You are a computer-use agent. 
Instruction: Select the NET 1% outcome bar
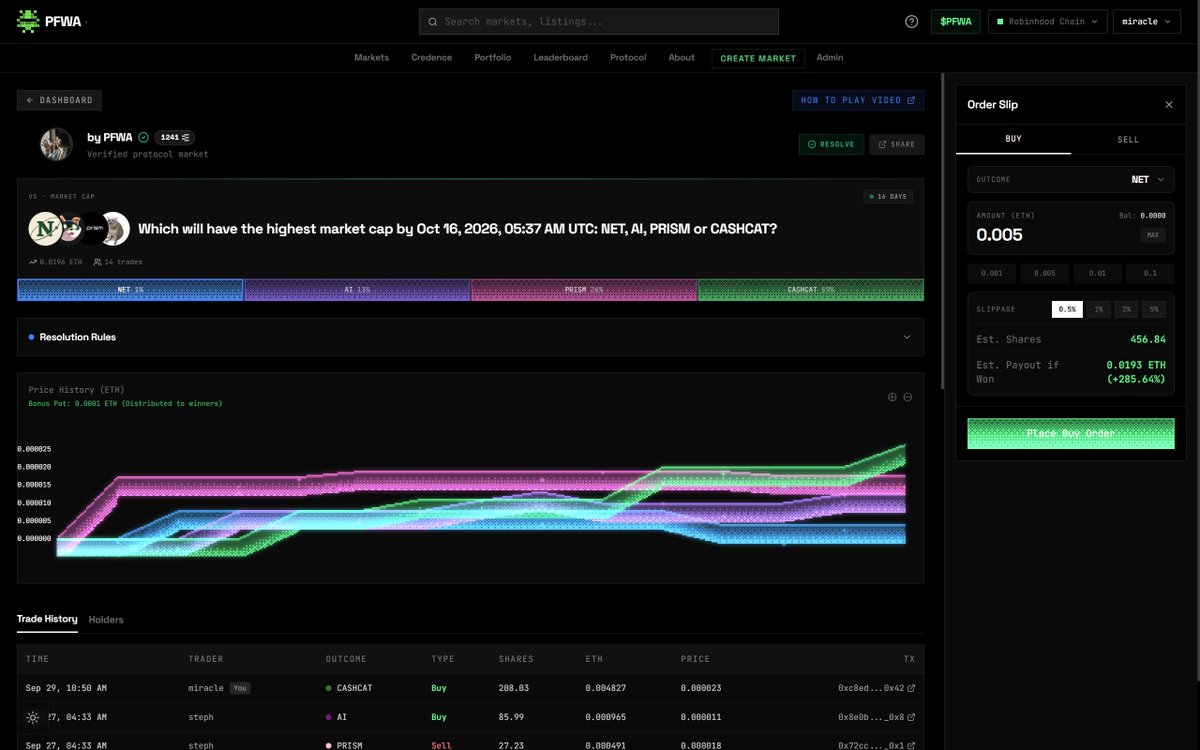pos(130,290)
